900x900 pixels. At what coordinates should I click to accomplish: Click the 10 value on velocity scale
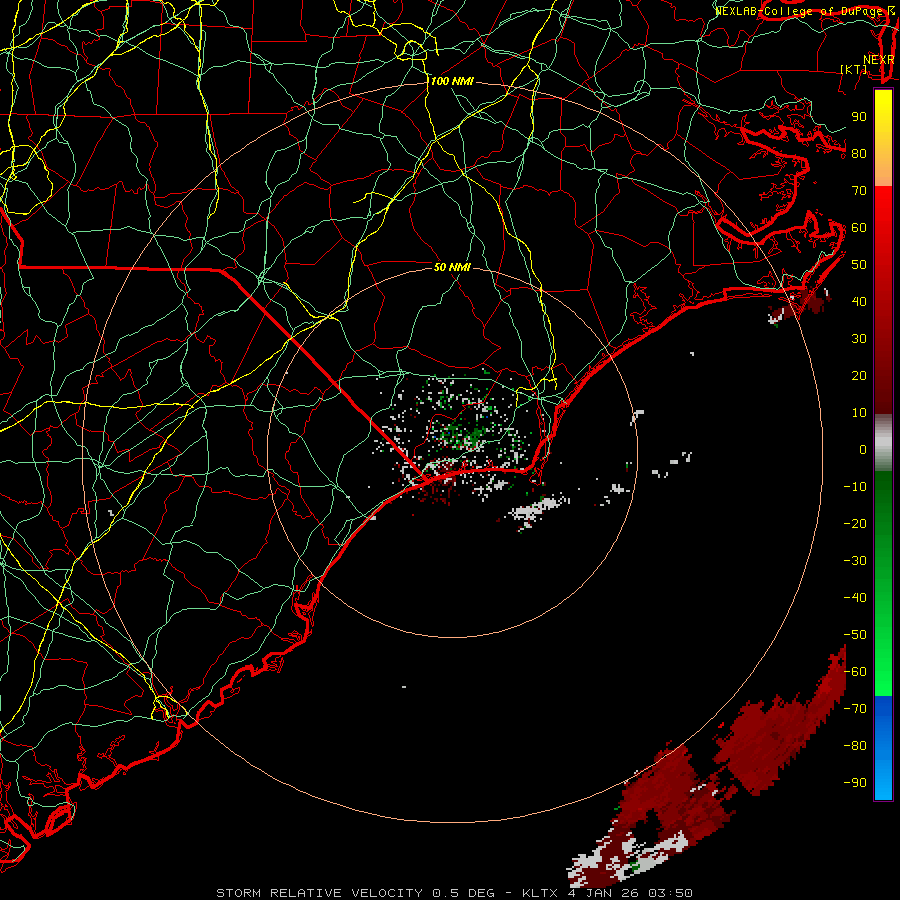click(x=859, y=413)
